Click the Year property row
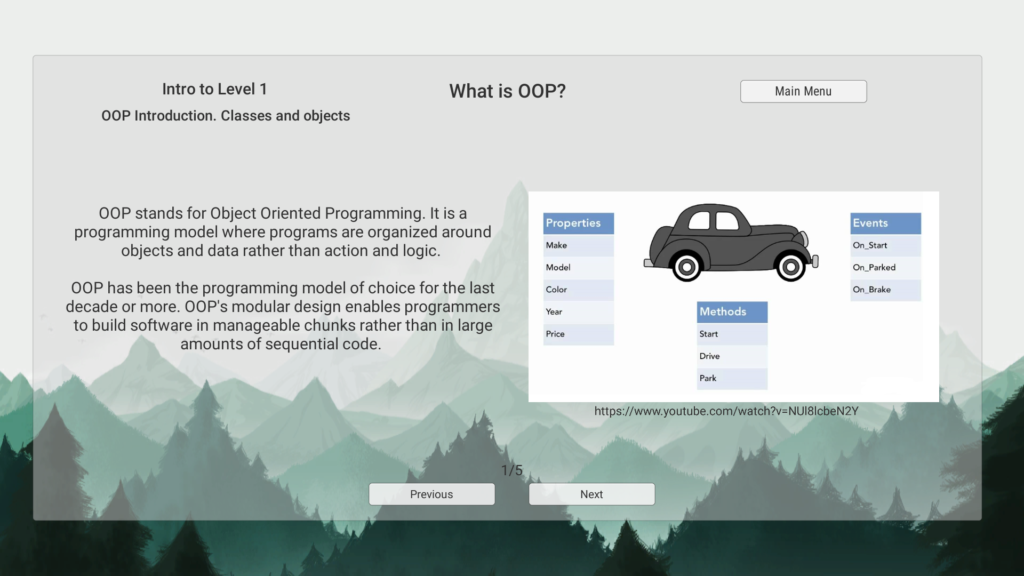The width and height of the screenshot is (1024, 576). coord(578,312)
